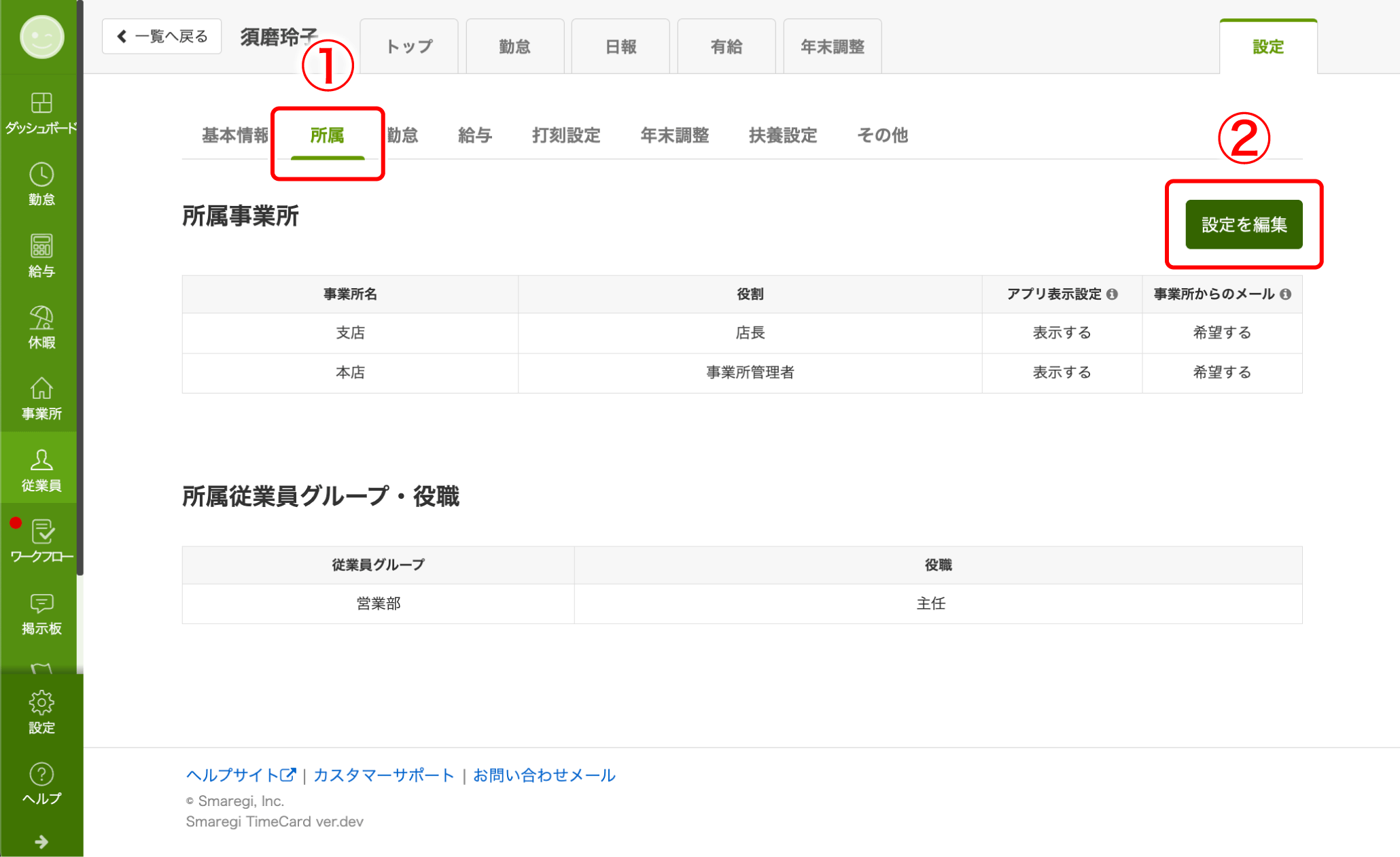
Task: Open the ヘルプサイト external link
Action: pos(241,775)
